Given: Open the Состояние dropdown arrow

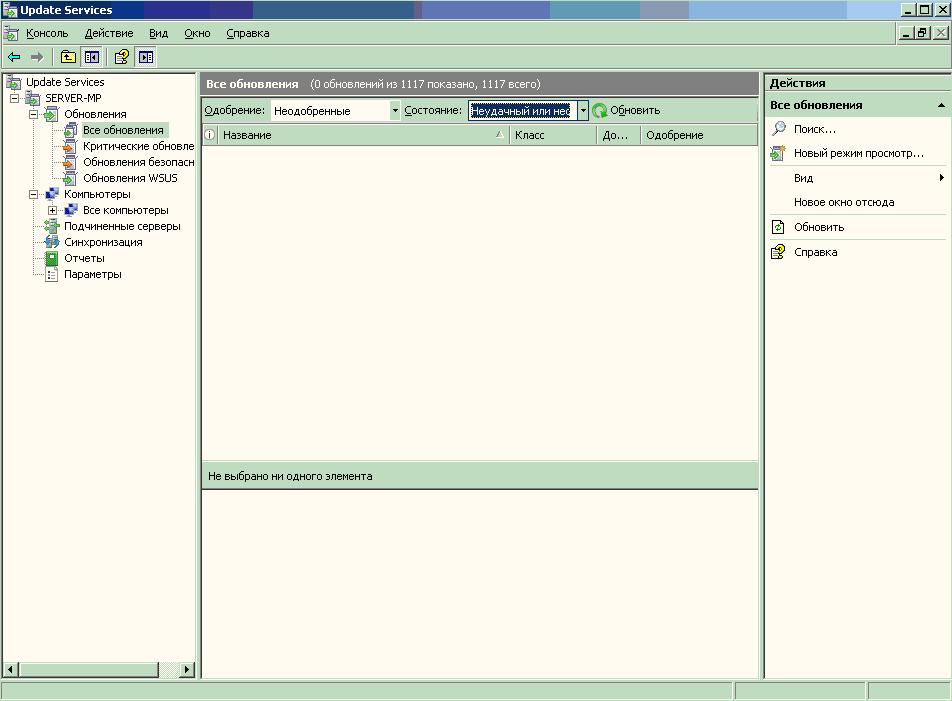Looking at the screenshot, I should coord(583,110).
